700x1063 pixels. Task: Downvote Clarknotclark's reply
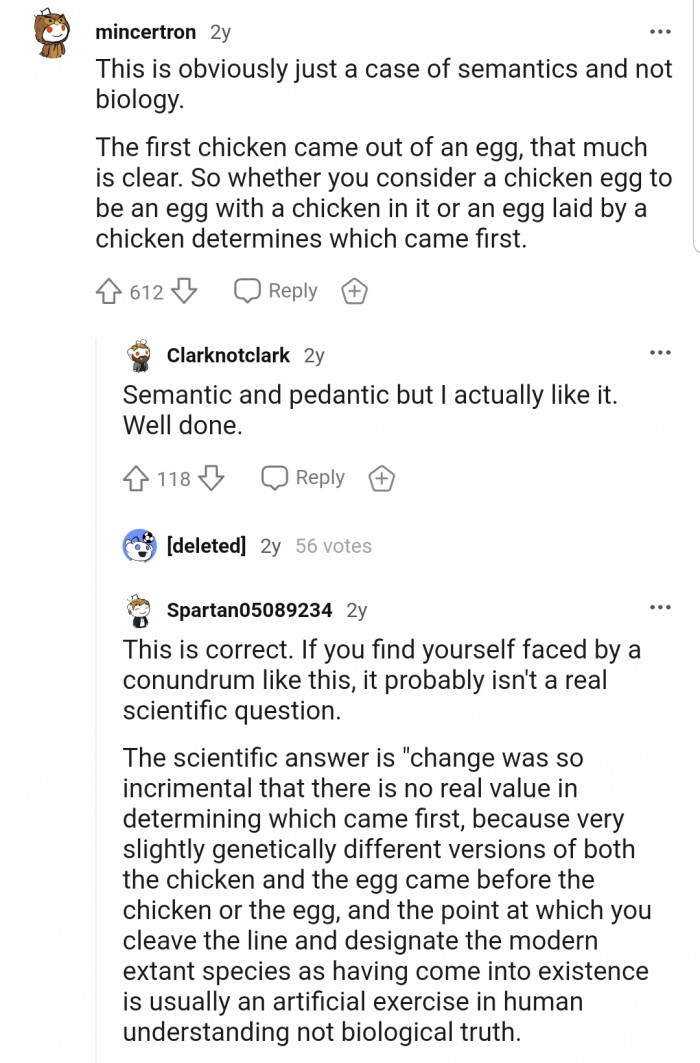click(x=210, y=478)
